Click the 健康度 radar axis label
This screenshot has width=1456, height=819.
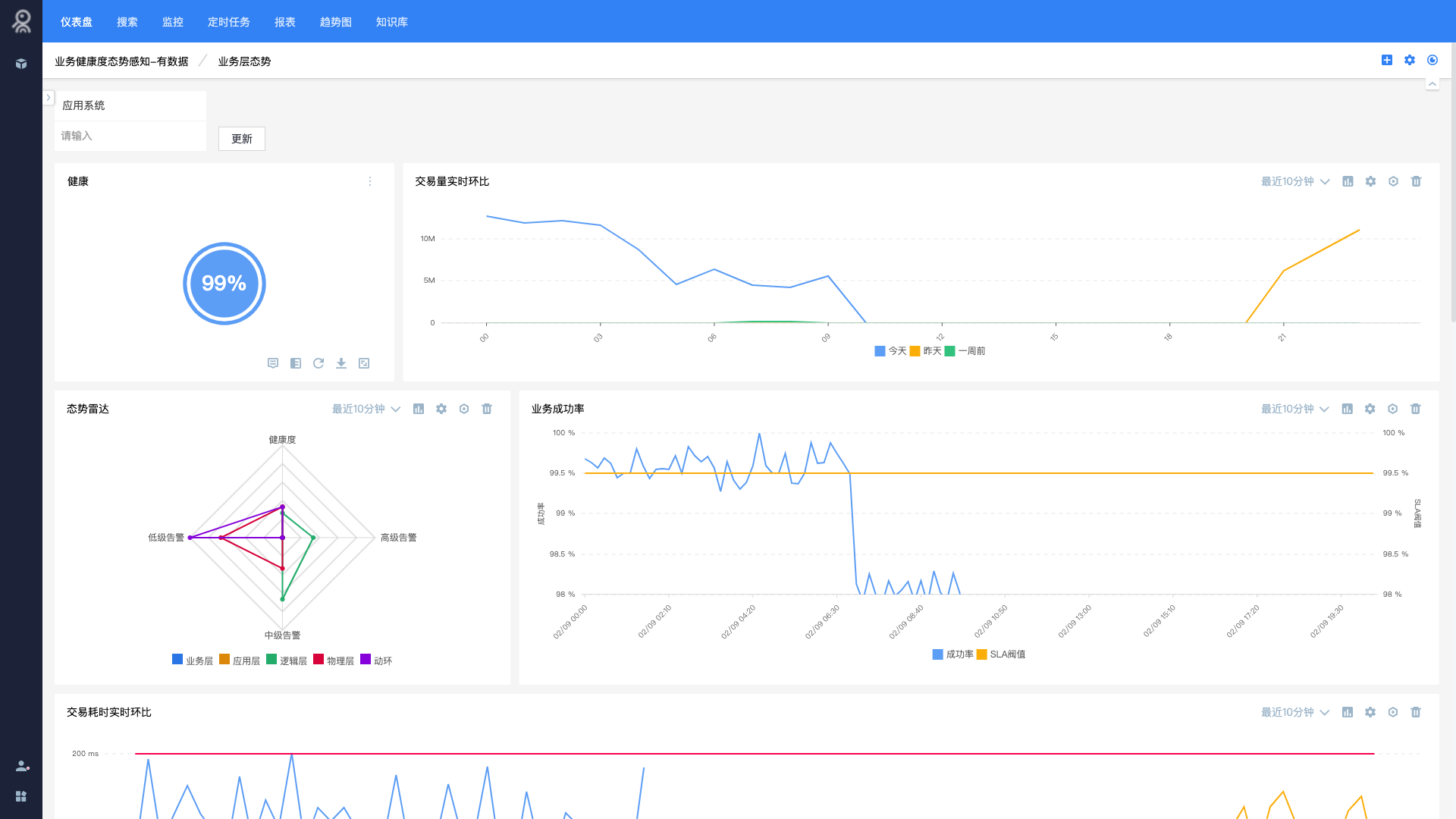coord(282,440)
